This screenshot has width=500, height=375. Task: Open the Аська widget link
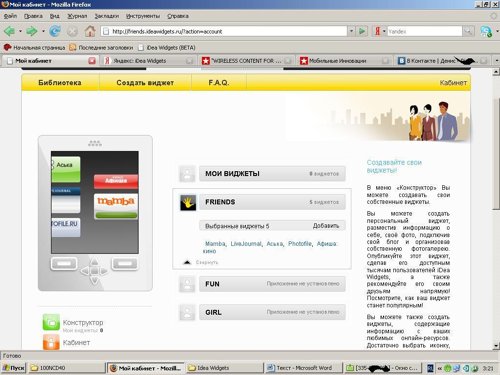[274, 244]
